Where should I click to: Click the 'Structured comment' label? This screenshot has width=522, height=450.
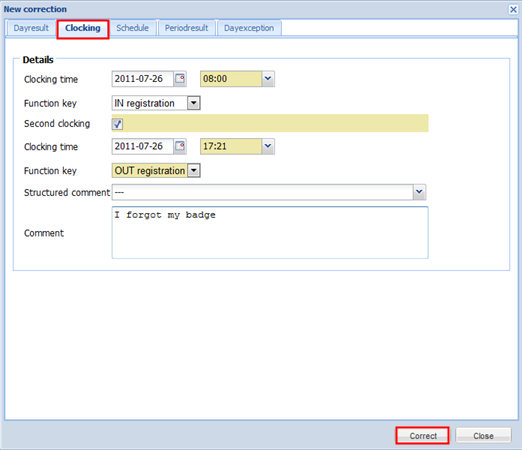pos(67,193)
